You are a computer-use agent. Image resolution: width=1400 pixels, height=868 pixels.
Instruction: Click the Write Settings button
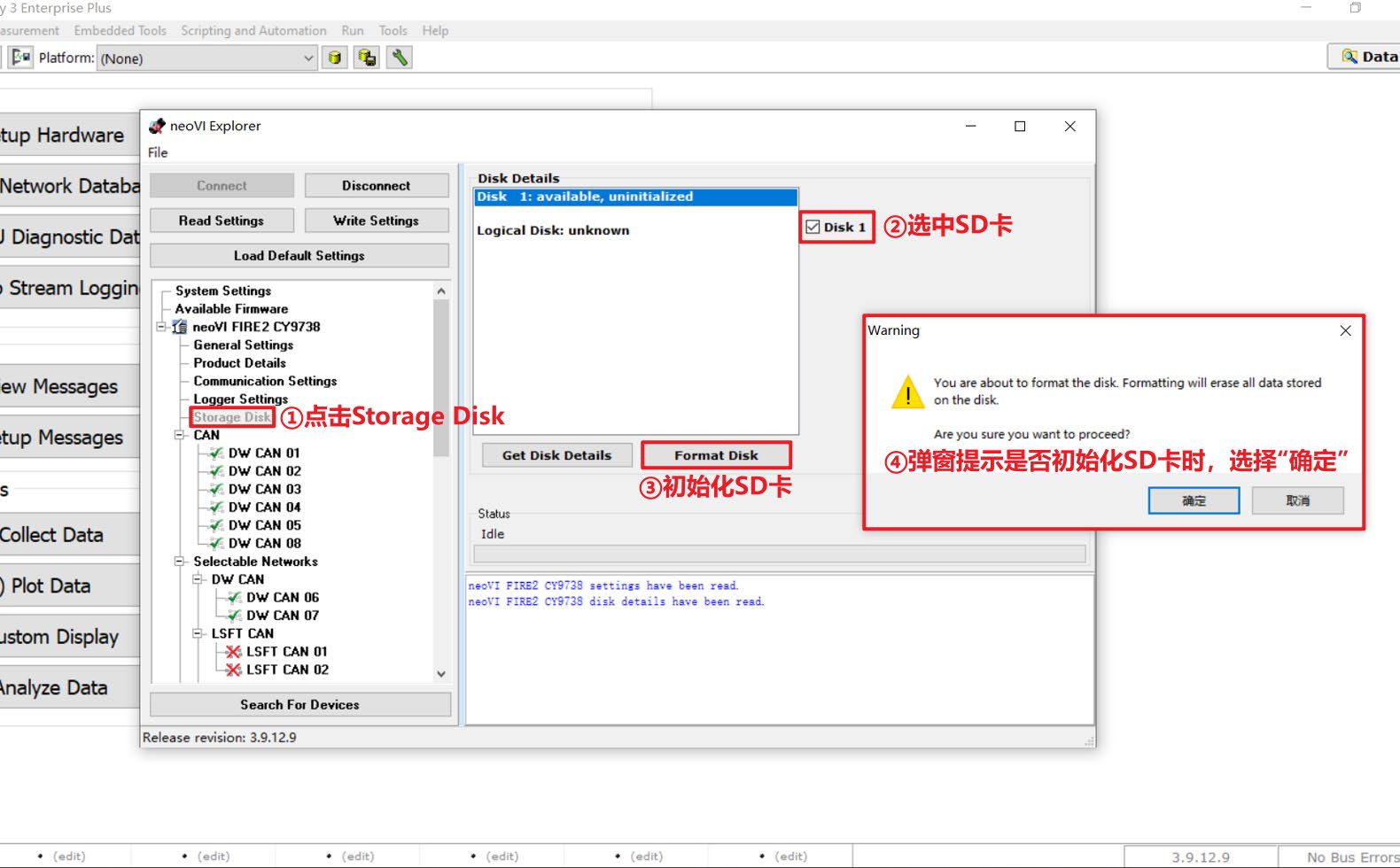click(377, 221)
